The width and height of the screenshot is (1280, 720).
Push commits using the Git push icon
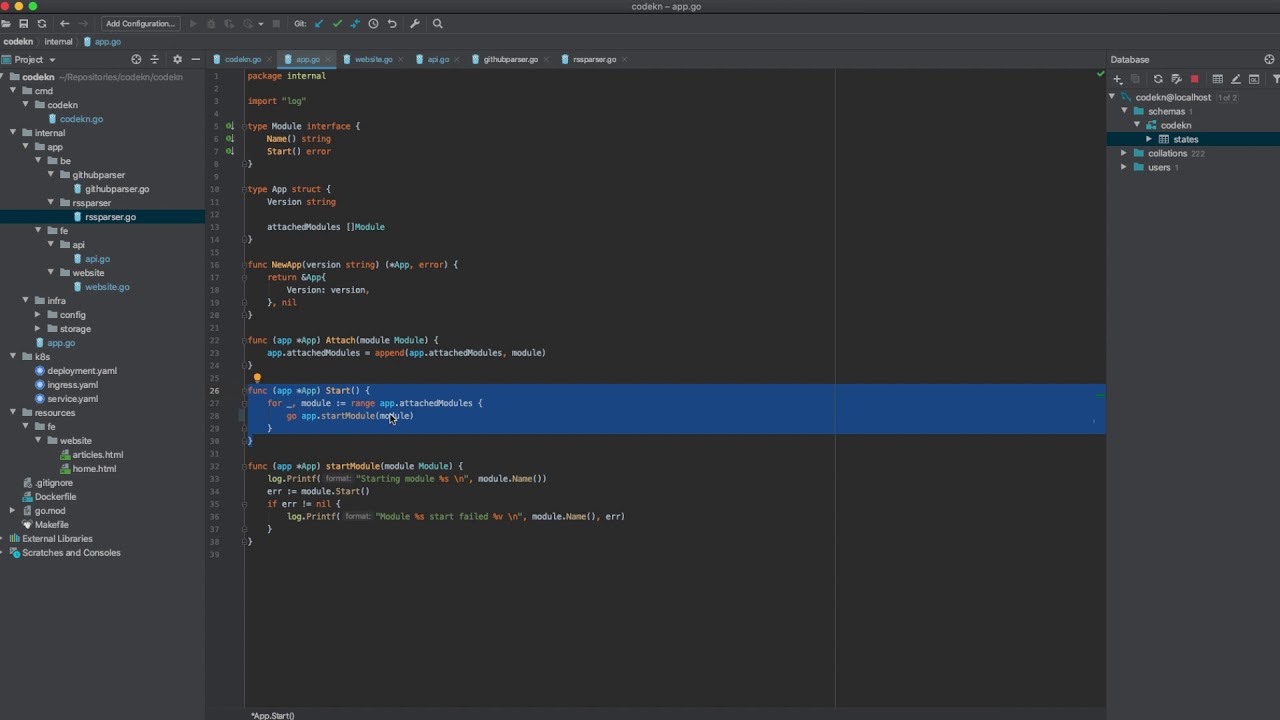tap(355, 24)
